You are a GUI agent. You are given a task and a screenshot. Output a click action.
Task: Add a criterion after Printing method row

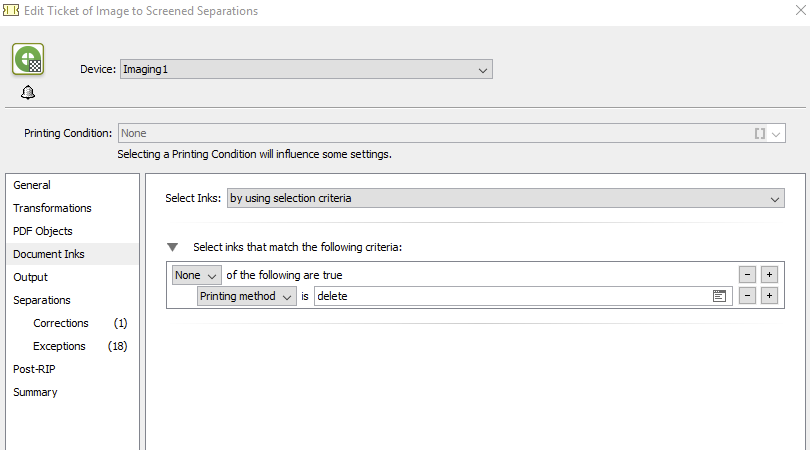coord(769,296)
